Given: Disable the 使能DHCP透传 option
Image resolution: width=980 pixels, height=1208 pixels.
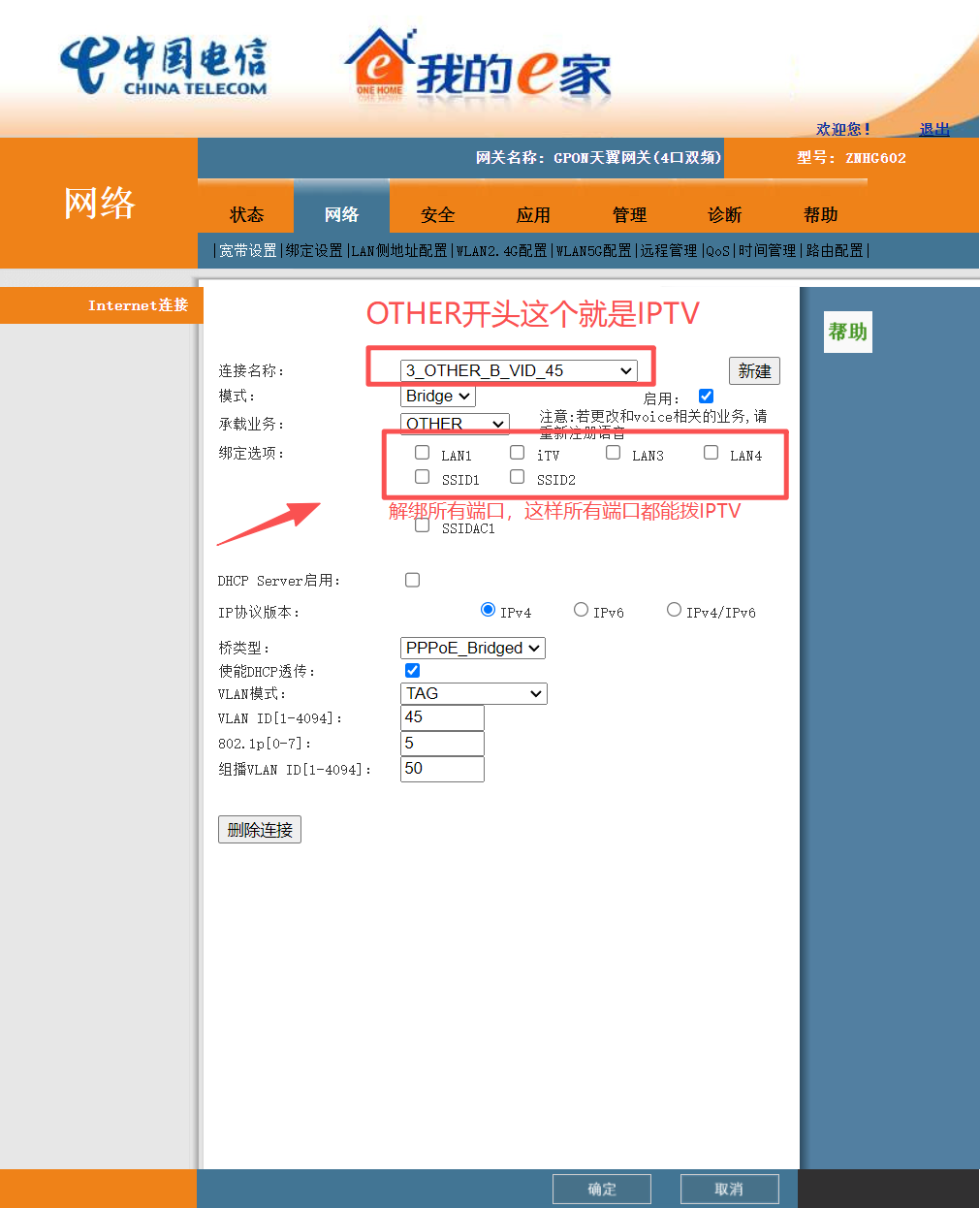Looking at the screenshot, I should [412, 670].
